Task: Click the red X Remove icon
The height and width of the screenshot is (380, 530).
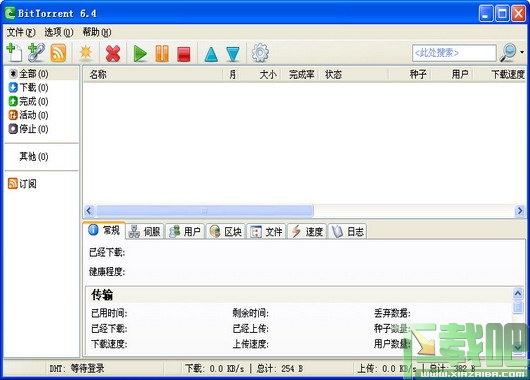Action: (x=113, y=53)
